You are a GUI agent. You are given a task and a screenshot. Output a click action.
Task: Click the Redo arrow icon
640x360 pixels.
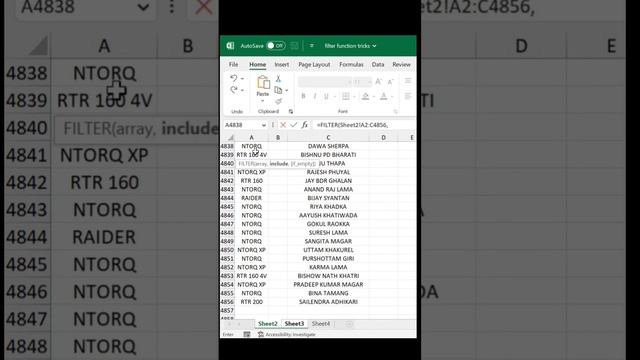pos(233,90)
